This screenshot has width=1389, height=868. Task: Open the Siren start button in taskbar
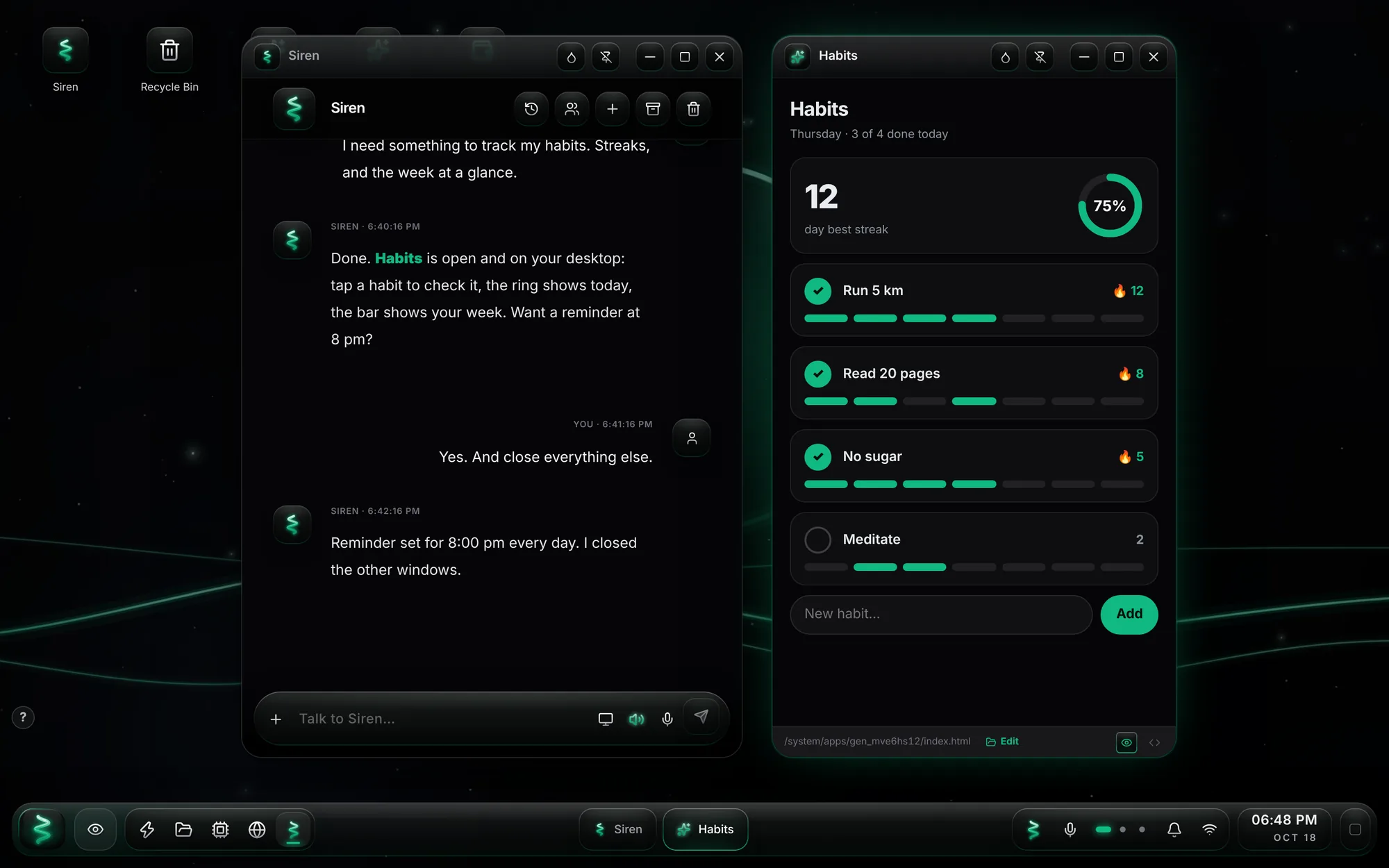(x=42, y=829)
